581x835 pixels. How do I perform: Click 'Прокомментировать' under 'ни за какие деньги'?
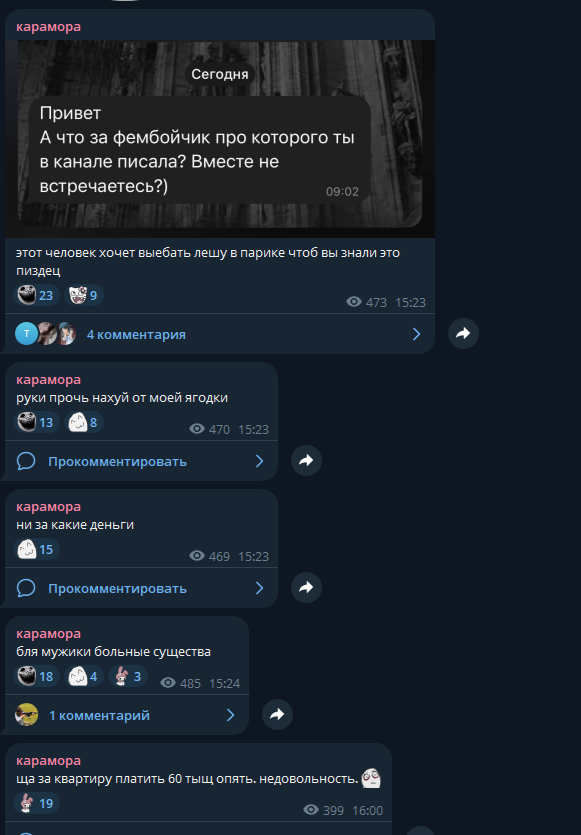118,588
